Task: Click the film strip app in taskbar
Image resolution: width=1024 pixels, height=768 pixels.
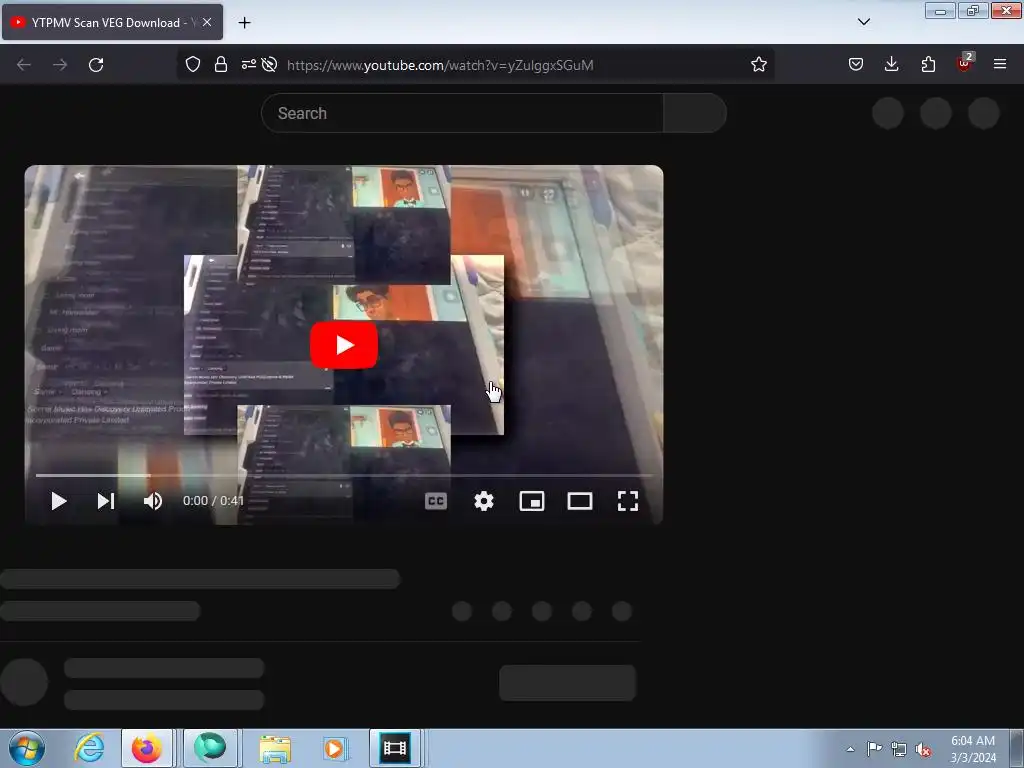Action: coord(395,748)
